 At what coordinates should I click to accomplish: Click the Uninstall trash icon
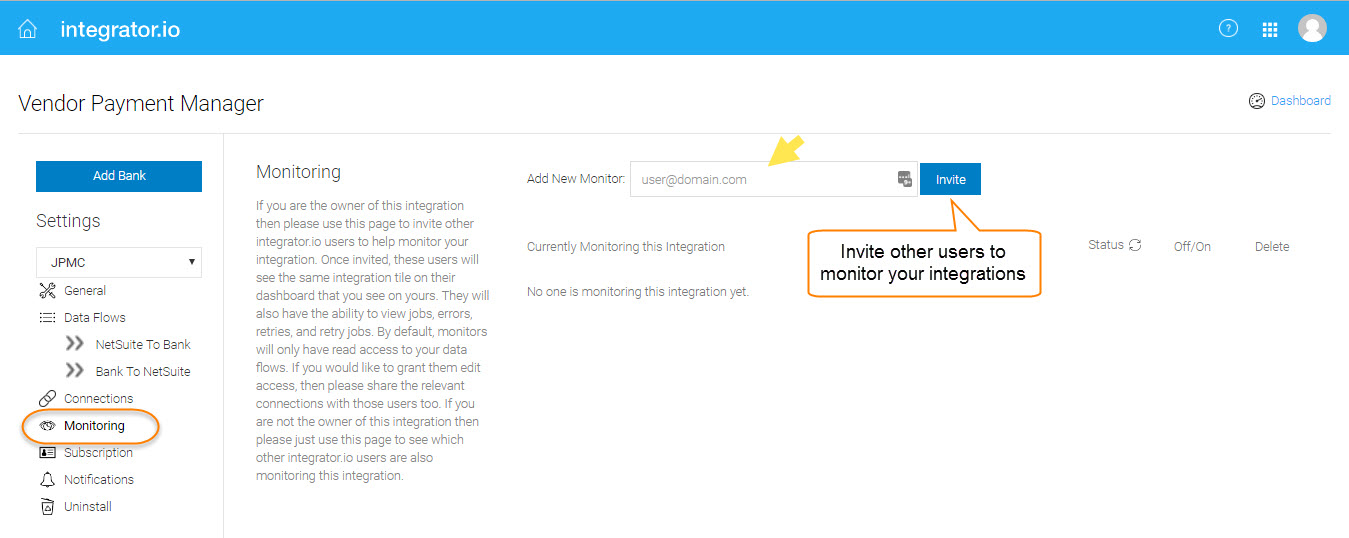coord(47,507)
